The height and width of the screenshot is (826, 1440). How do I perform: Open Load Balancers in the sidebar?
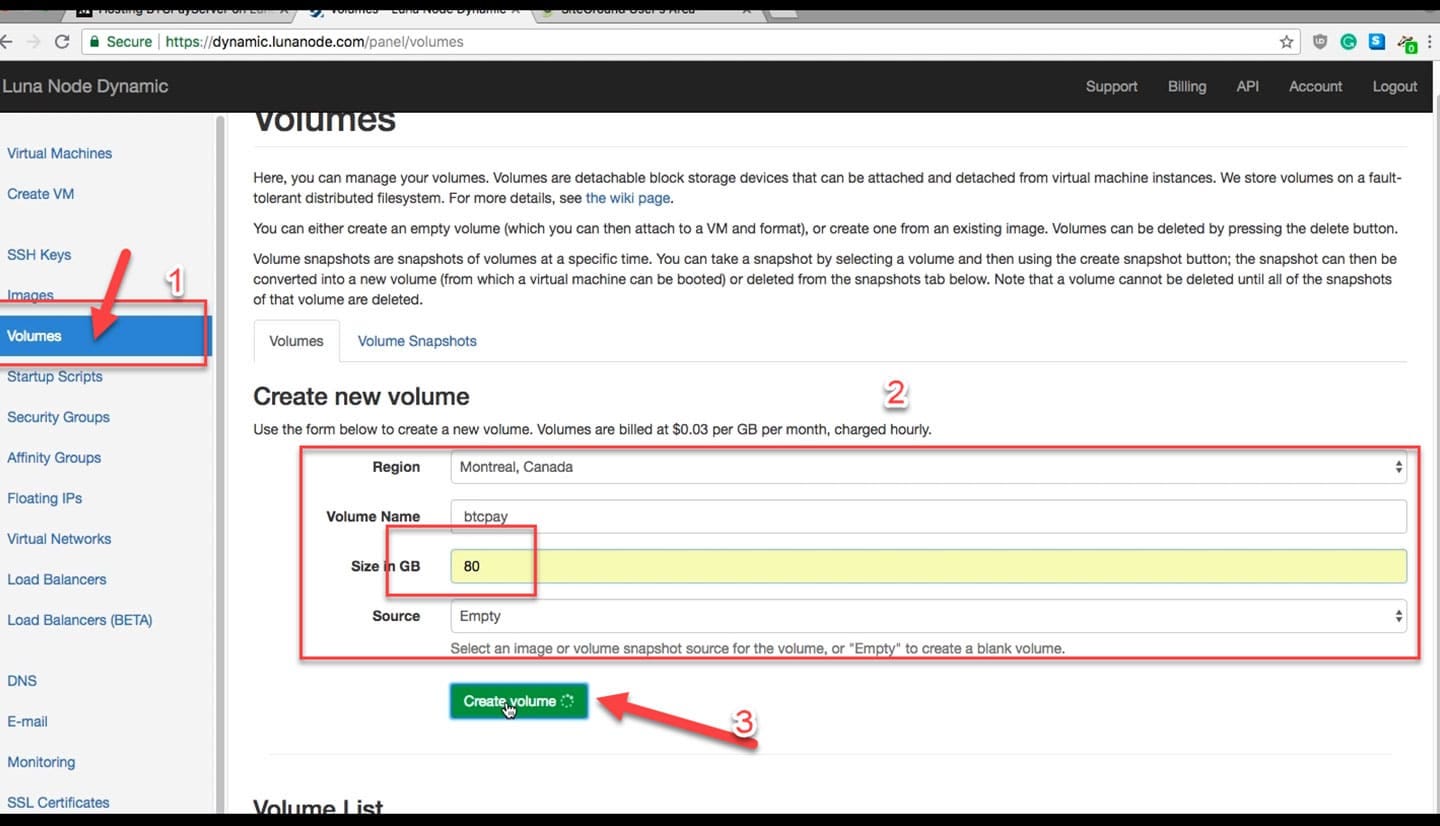click(56, 580)
